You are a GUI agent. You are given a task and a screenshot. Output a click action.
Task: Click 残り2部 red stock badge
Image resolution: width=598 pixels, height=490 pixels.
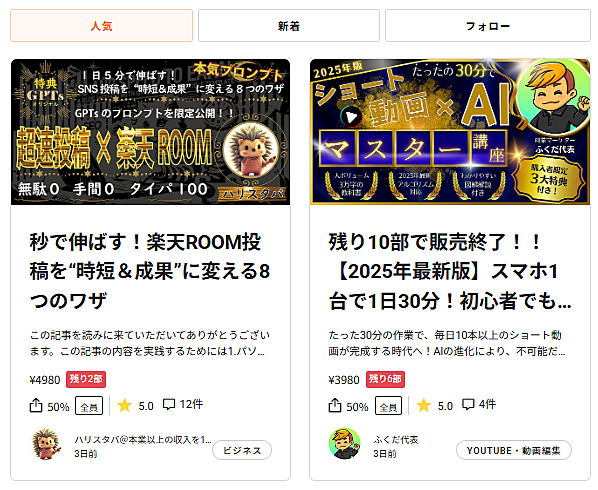86,379
